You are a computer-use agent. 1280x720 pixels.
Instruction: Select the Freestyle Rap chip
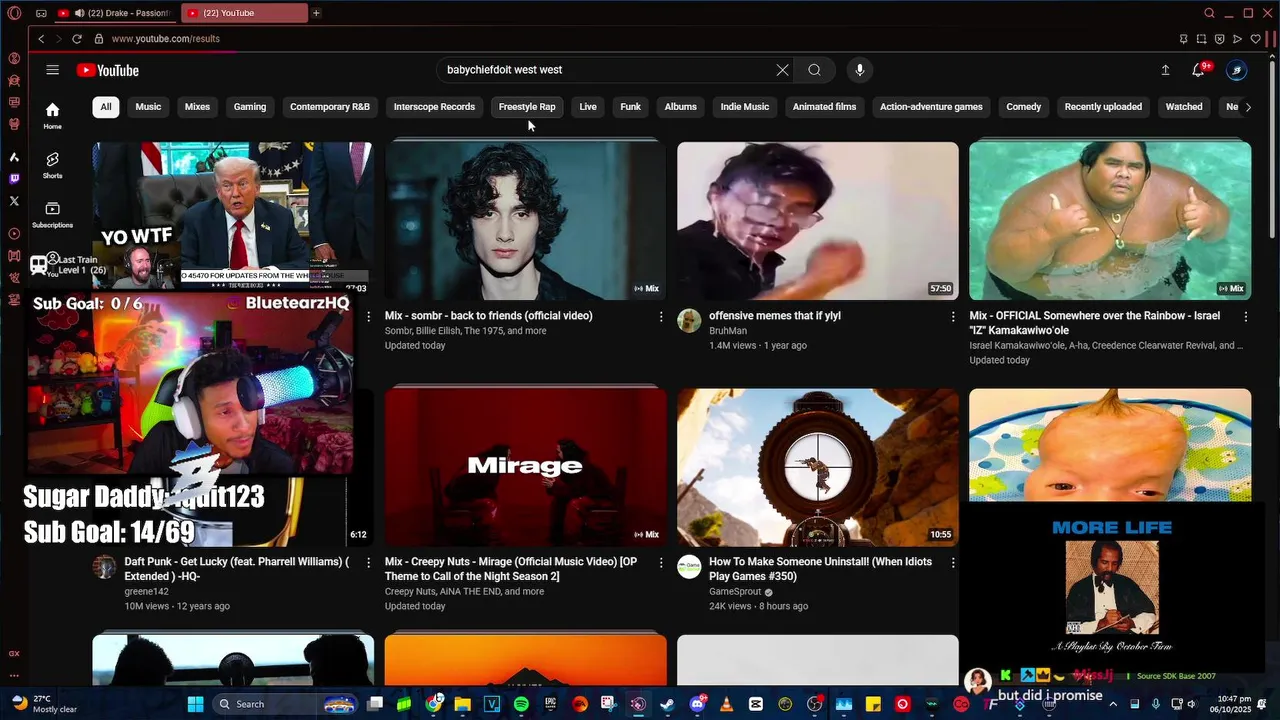click(527, 107)
